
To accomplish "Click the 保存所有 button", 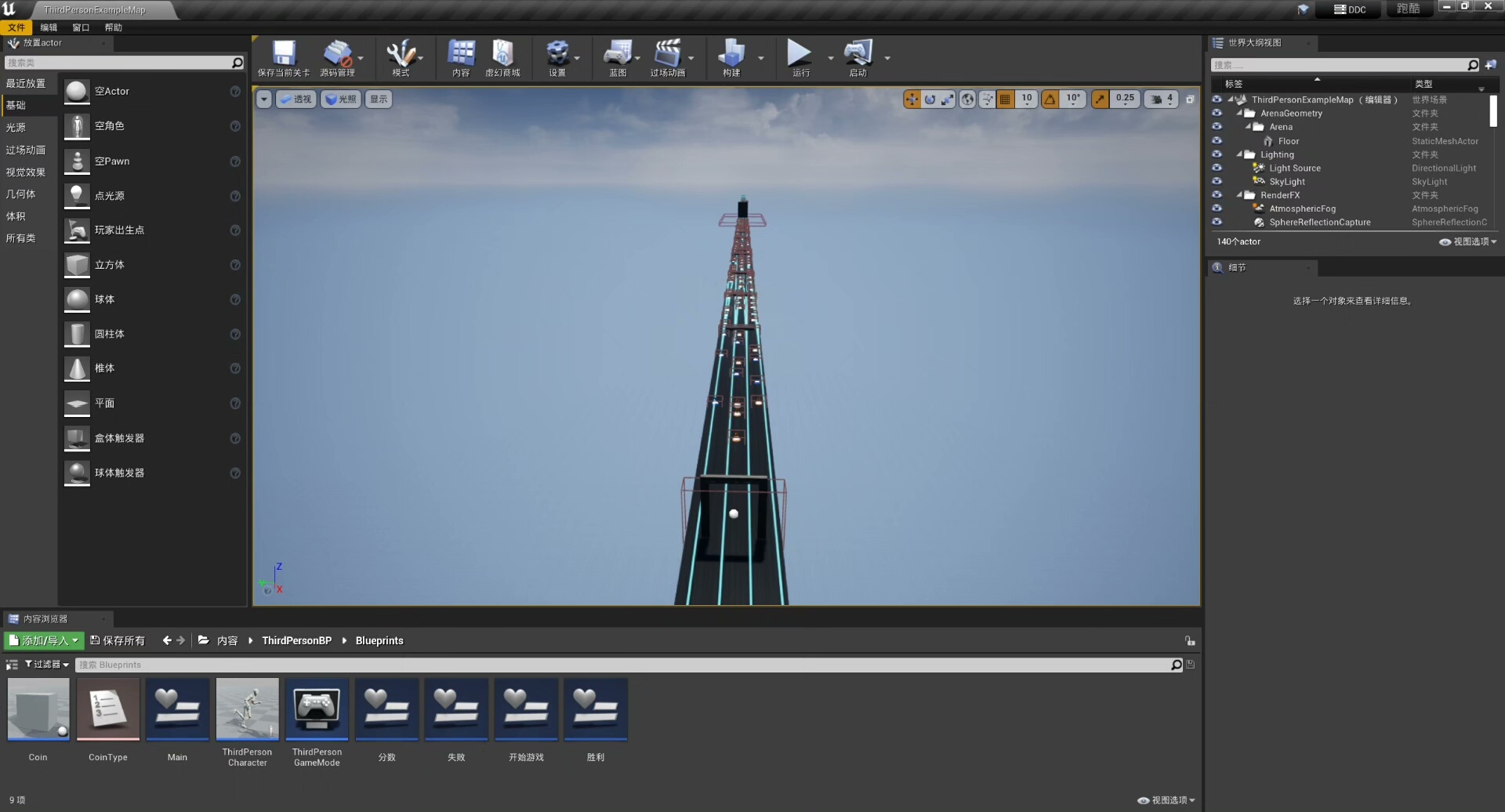I will [118, 640].
